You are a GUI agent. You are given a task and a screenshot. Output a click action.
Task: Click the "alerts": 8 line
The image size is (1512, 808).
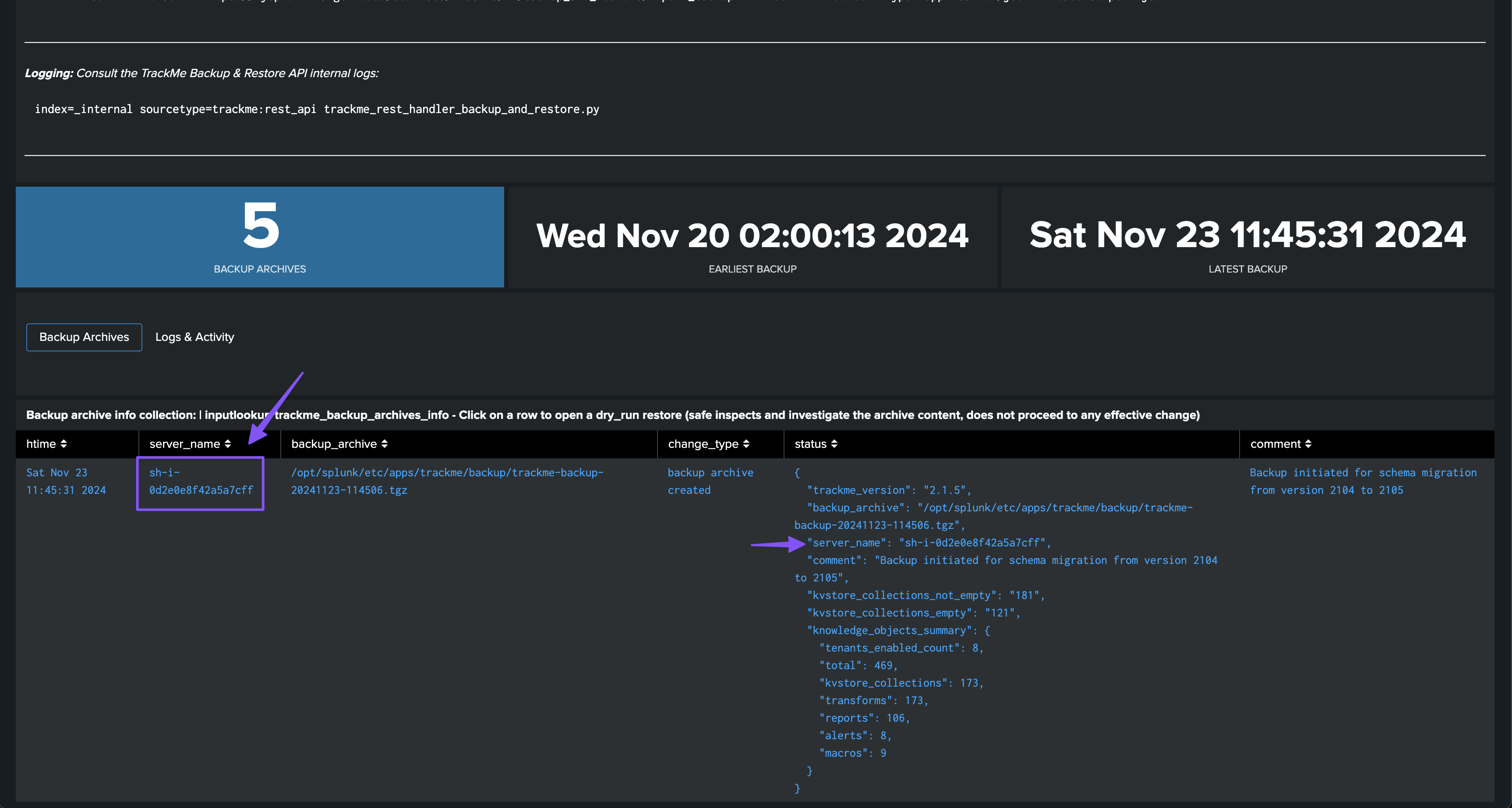coord(855,736)
